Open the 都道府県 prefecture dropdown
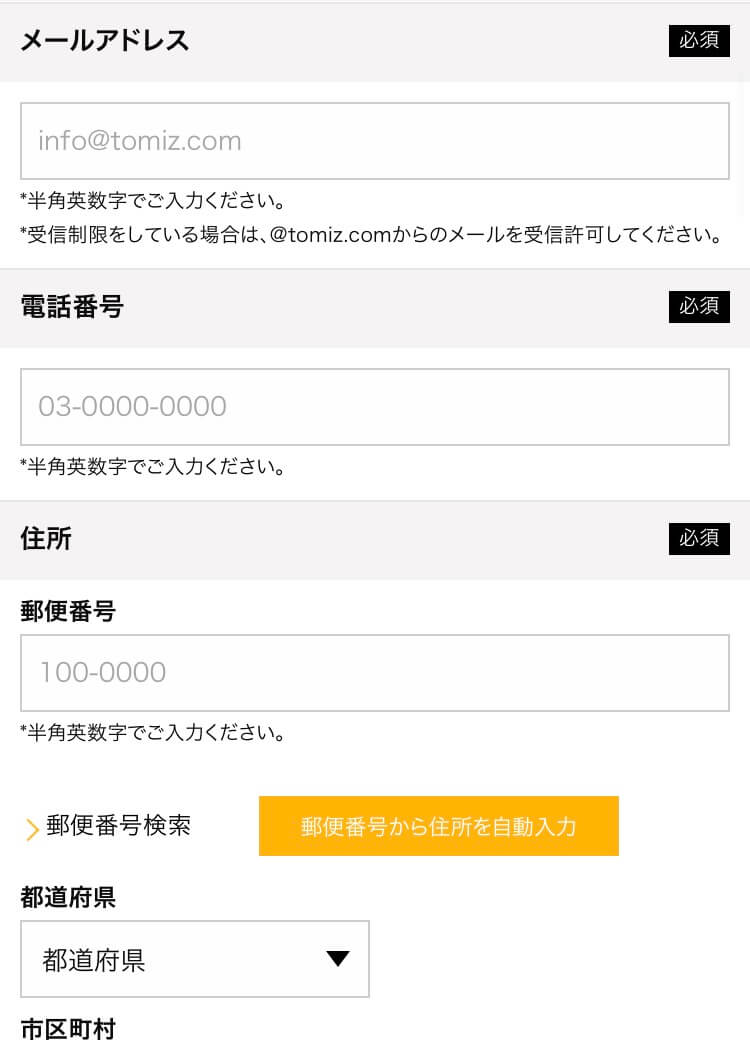Viewport: 750px width, 1048px height. (195, 959)
